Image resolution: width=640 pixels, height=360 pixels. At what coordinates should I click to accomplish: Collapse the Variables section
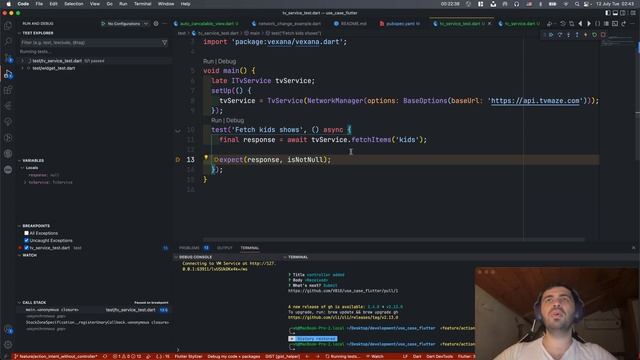click(19, 160)
